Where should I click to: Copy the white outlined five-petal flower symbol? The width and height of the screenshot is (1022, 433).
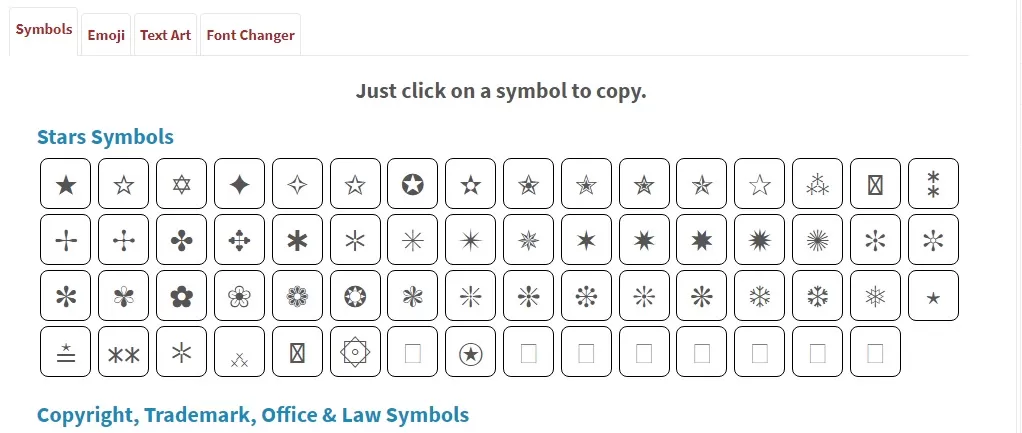(239, 296)
